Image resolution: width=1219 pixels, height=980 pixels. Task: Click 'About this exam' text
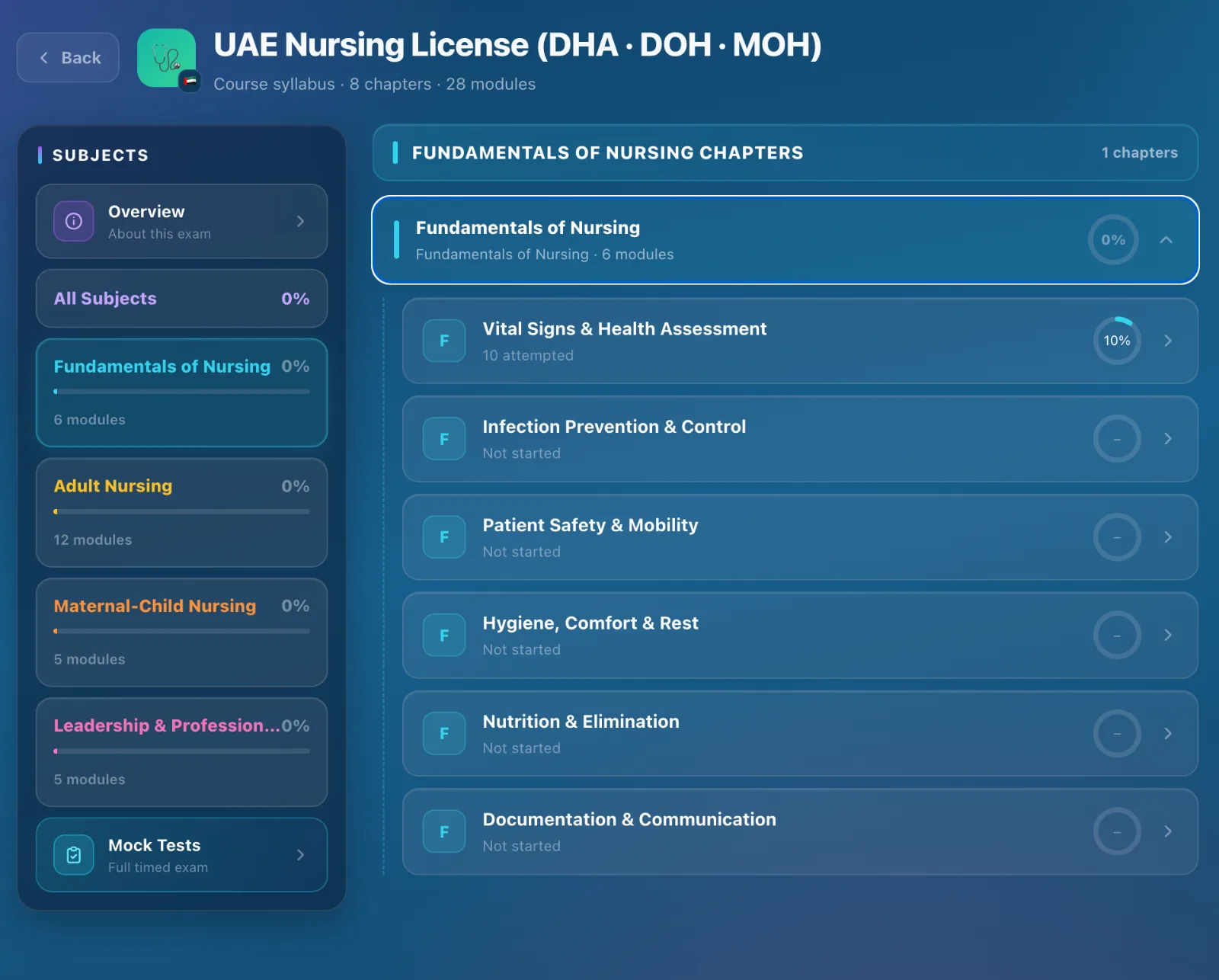(159, 234)
